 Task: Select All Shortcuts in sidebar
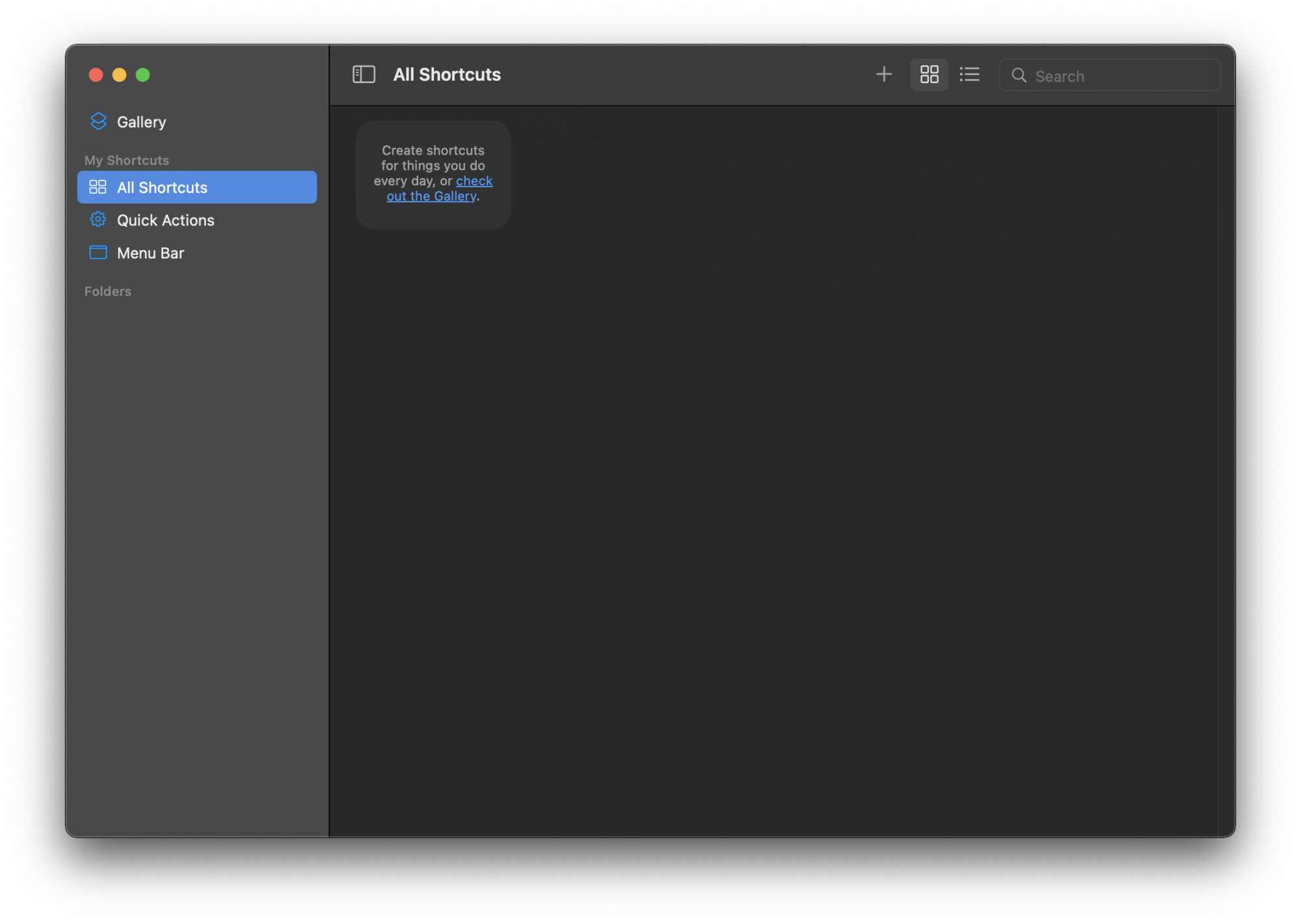197,187
